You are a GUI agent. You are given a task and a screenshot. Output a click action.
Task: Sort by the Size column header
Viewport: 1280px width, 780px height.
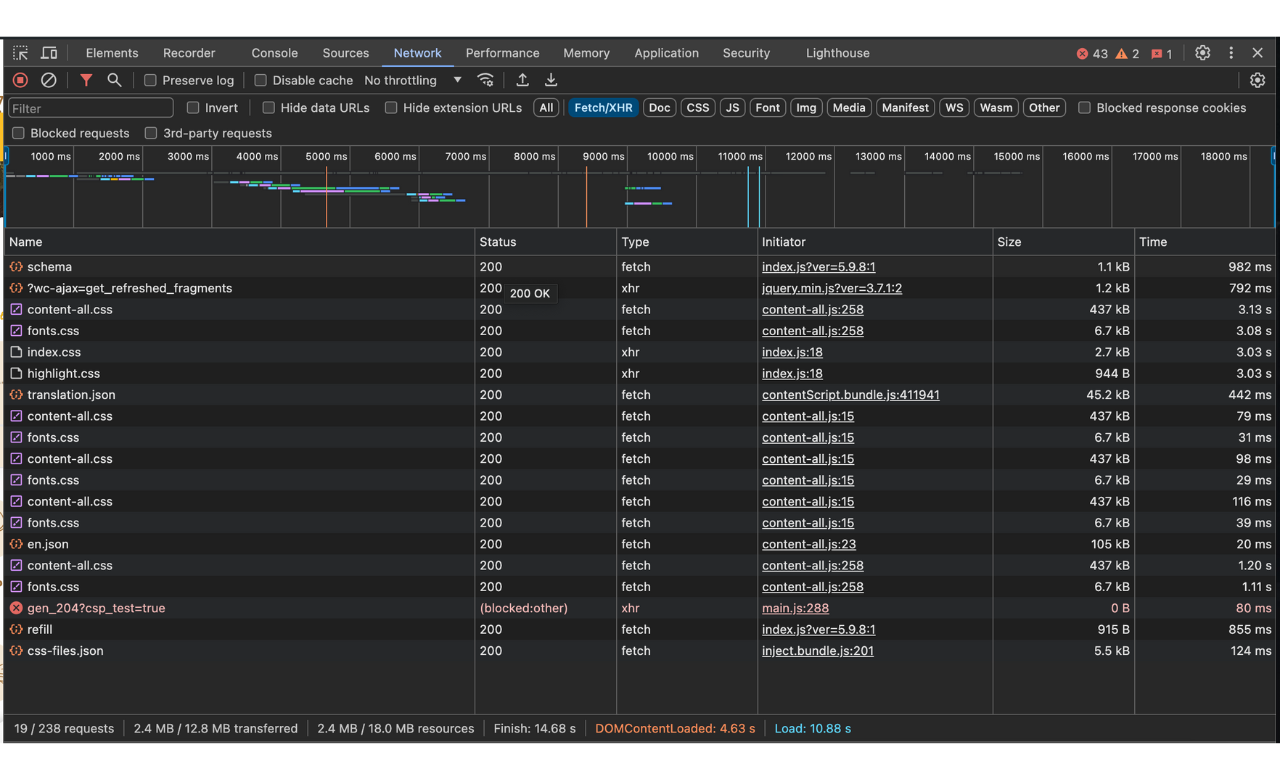(x=1064, y=242)
